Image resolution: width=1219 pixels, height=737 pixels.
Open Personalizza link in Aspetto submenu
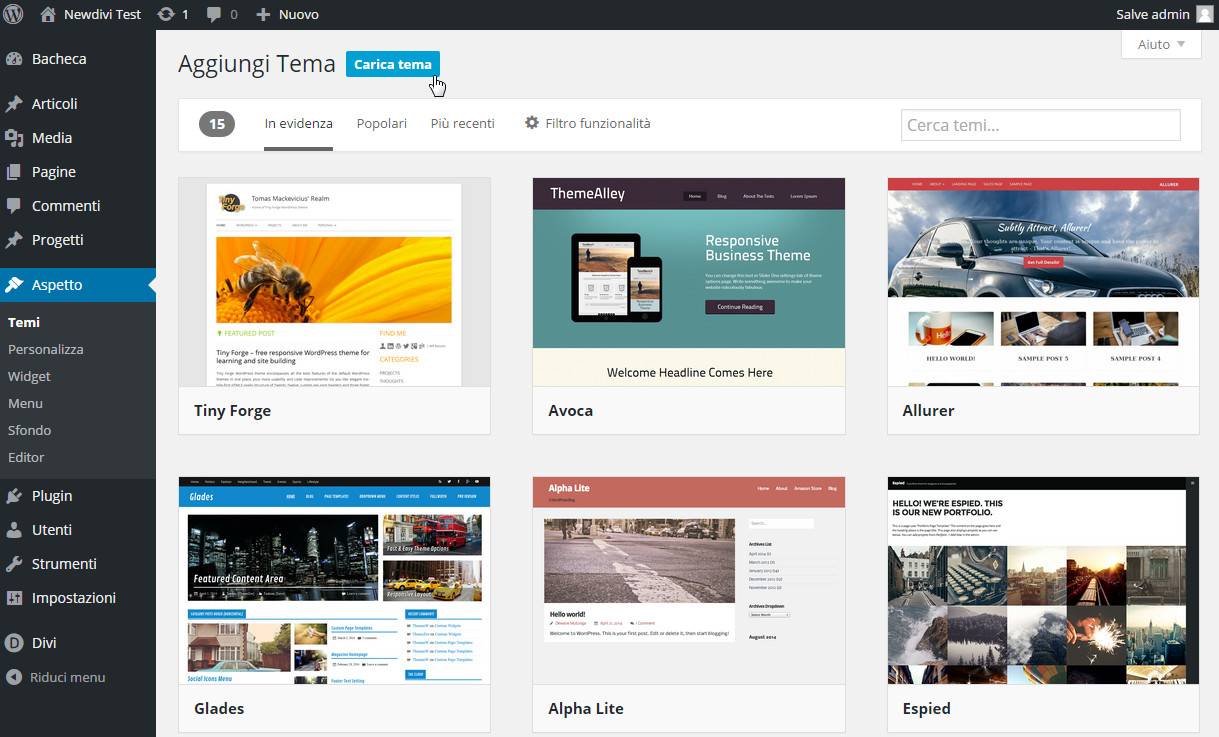click(x=46, y=350)
